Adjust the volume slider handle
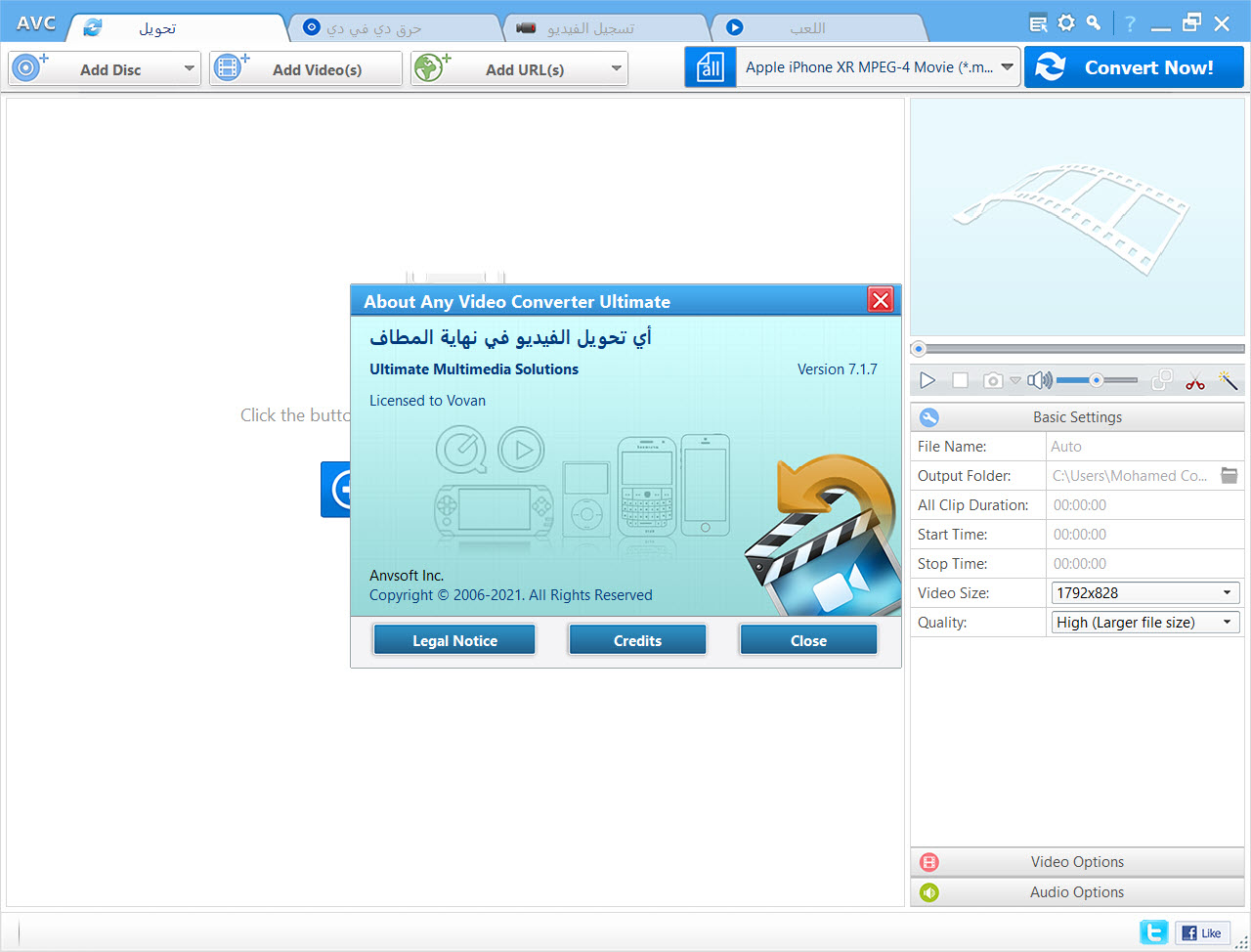 [1097, 380]
